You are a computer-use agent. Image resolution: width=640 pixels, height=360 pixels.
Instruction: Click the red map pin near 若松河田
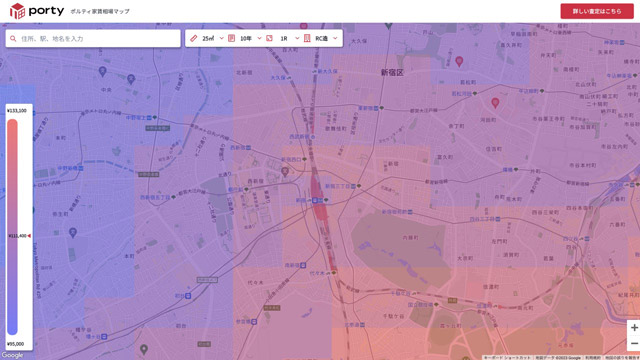click(495, 103)
